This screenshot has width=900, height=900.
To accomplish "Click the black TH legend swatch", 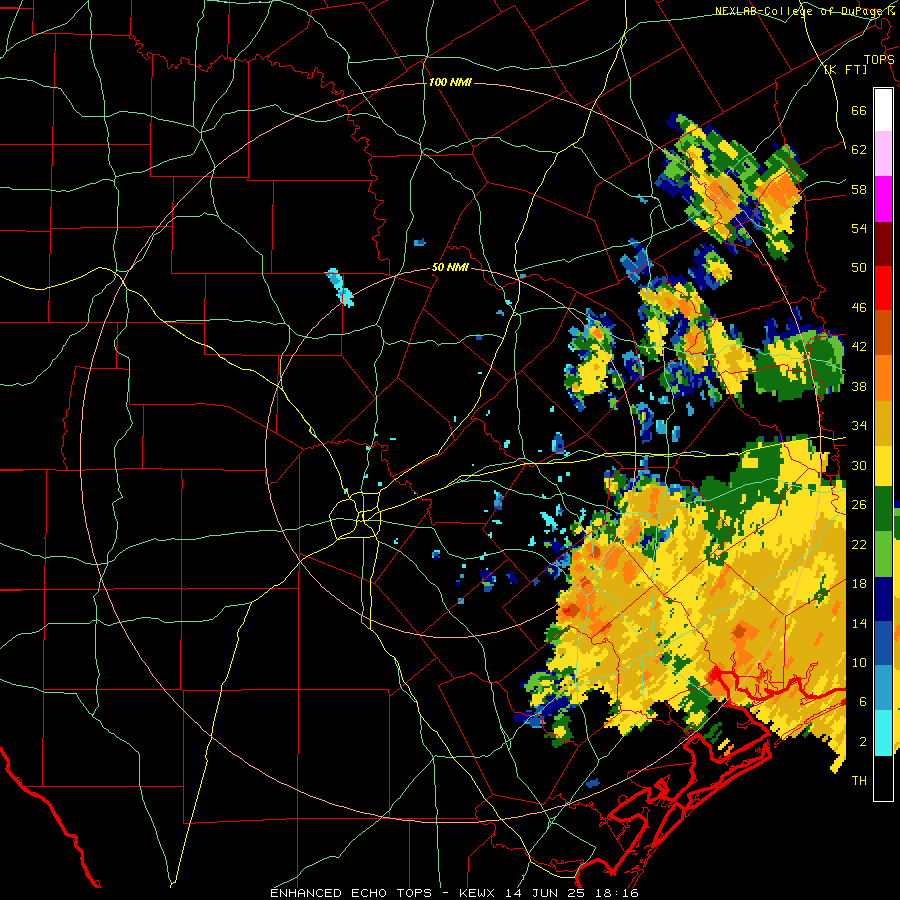I will click(x=883, y=778).
